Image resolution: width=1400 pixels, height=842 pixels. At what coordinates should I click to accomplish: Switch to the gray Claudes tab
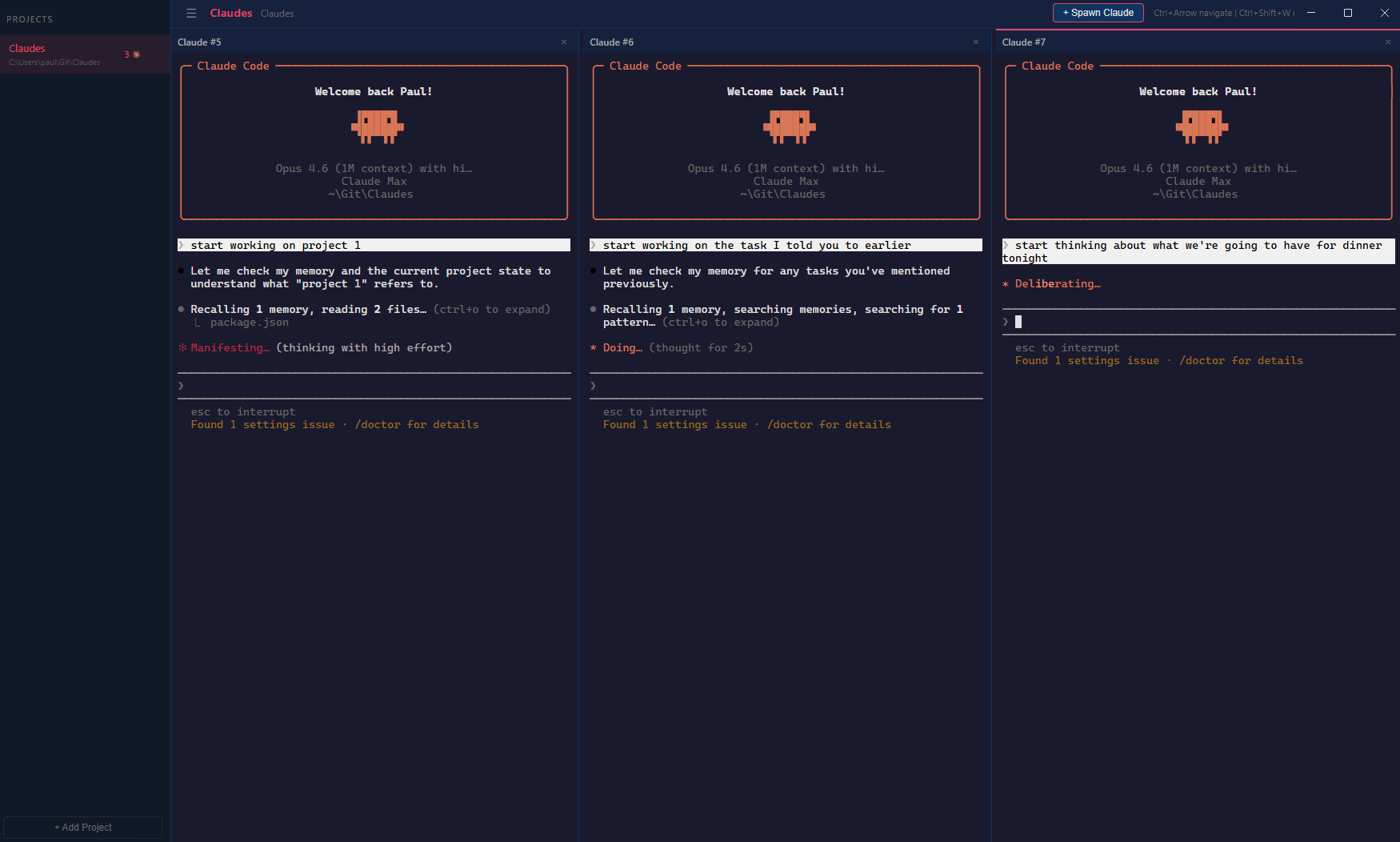click(x=277, y=13)
